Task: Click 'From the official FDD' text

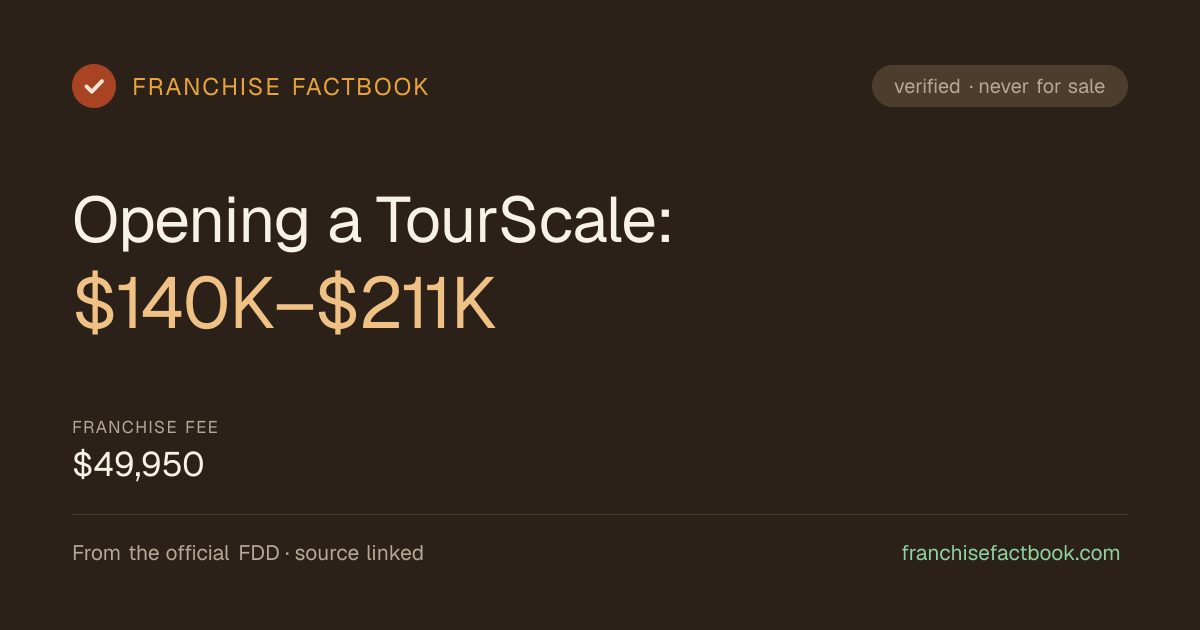Action: coord(176,553)
